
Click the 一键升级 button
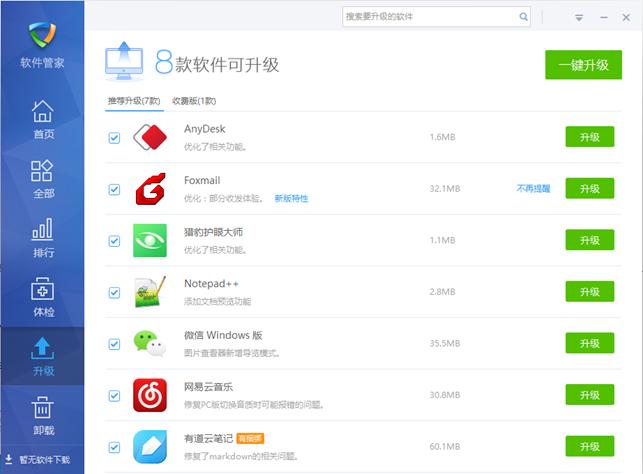pos(583,65)
